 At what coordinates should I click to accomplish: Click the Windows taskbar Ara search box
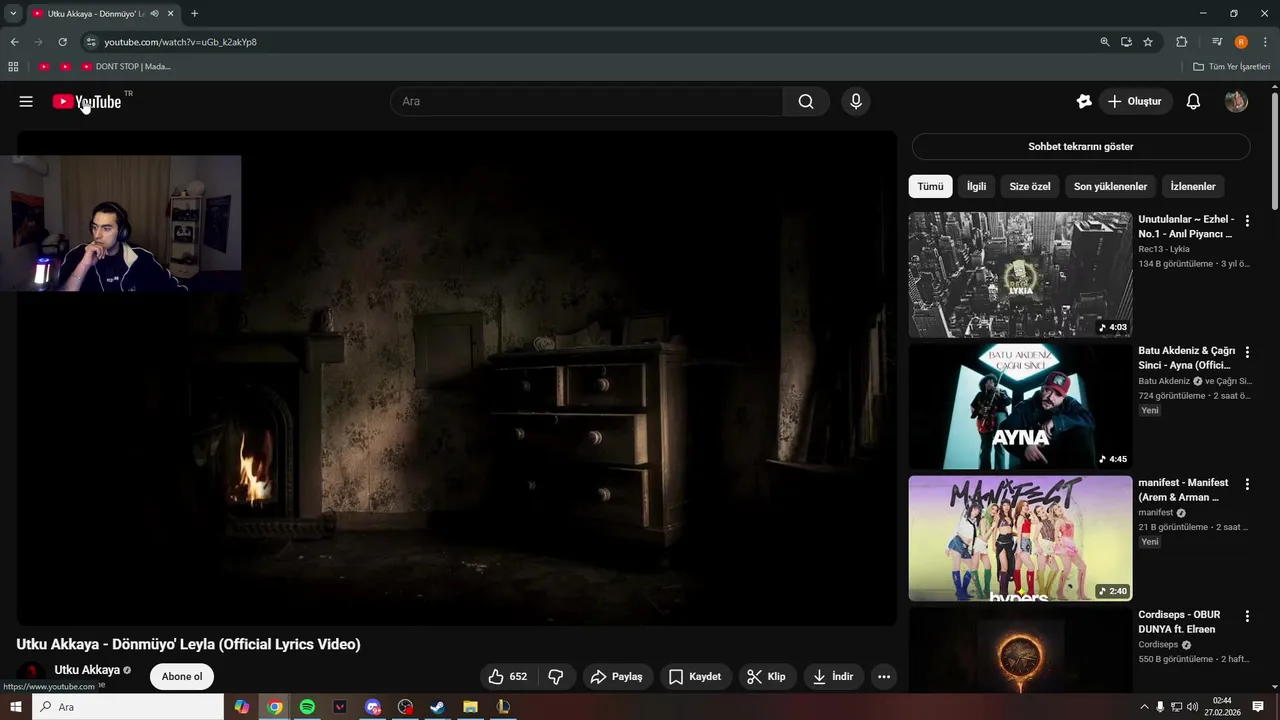click(x=128, y=707)
